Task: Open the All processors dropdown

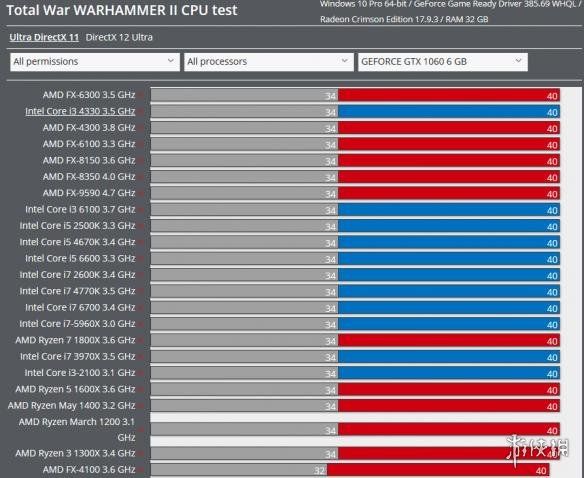Action: [269, 62]
